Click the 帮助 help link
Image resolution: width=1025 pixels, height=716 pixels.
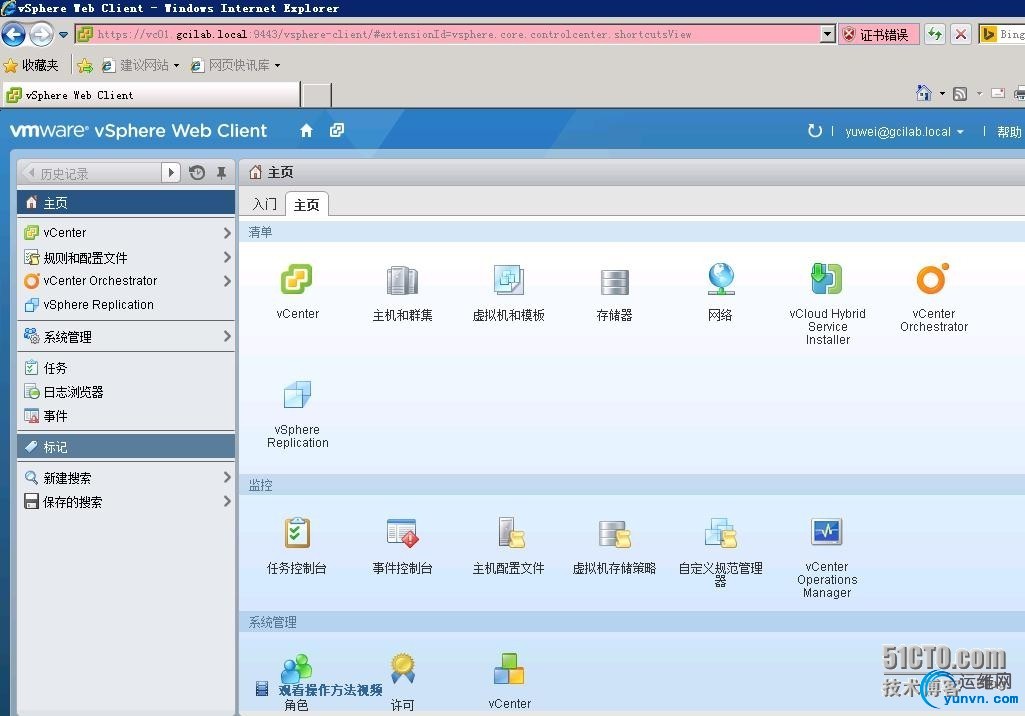coord(1009,131)
